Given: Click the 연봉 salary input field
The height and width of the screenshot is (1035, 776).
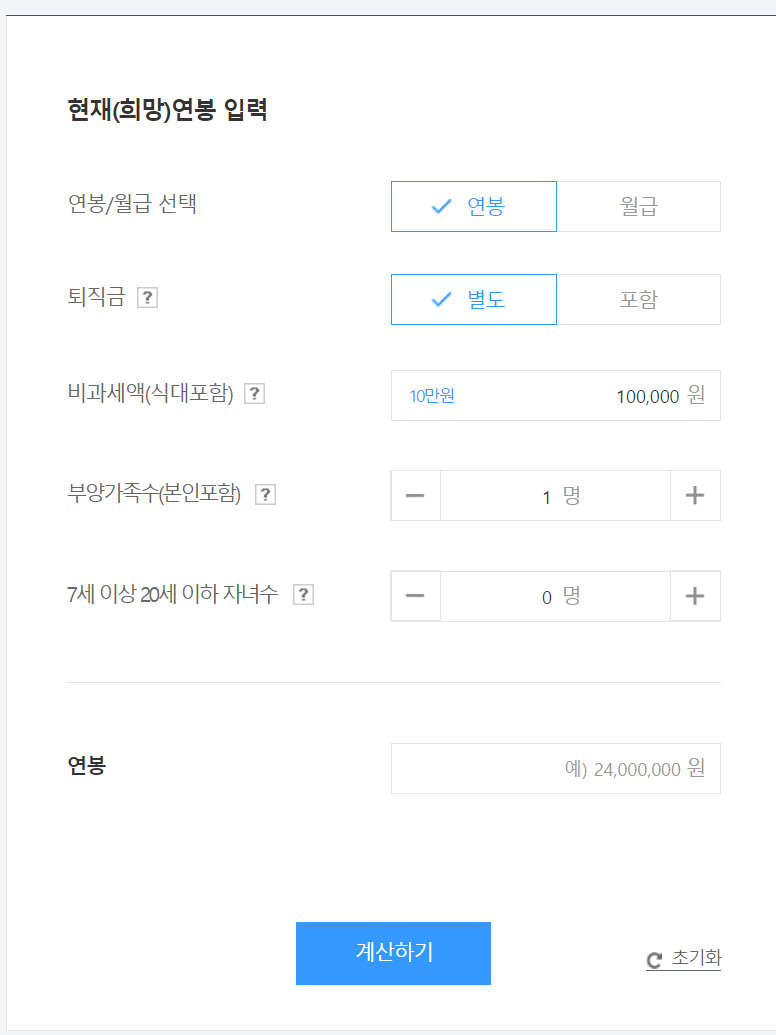Looking at the screenshot, I should (x=555, y=768).
